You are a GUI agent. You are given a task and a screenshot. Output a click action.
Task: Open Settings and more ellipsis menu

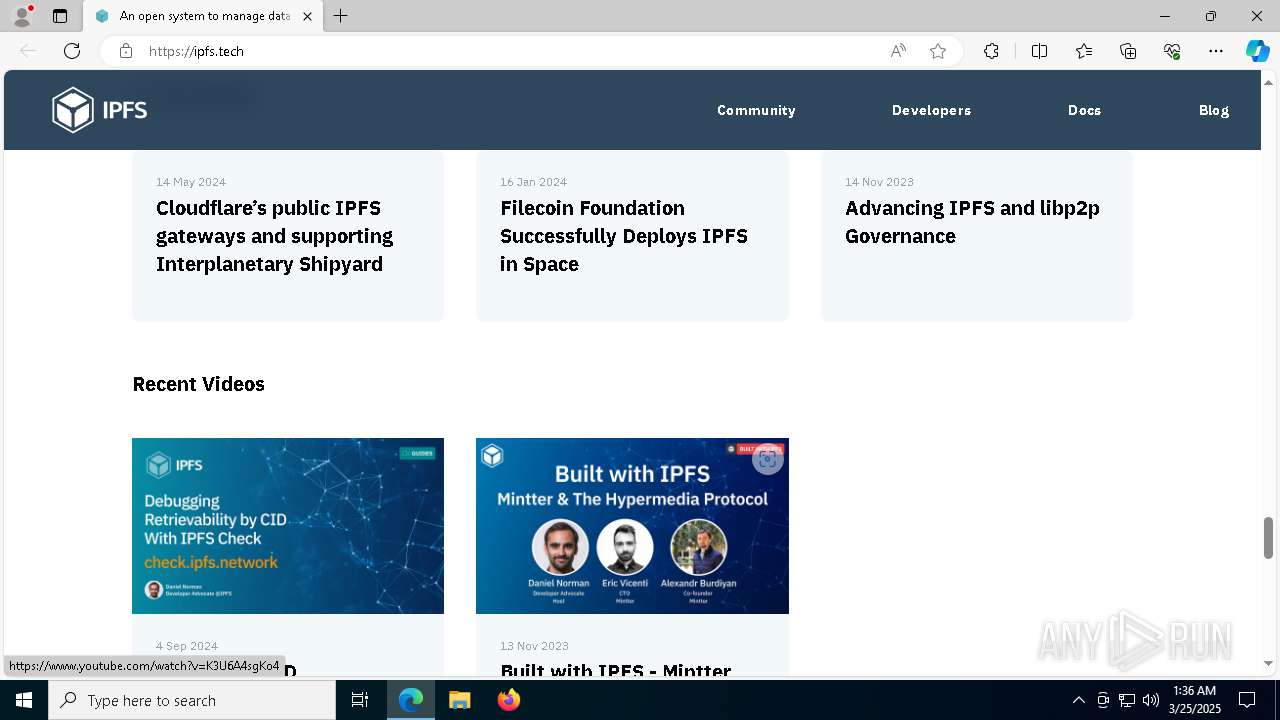(1216, 51)
